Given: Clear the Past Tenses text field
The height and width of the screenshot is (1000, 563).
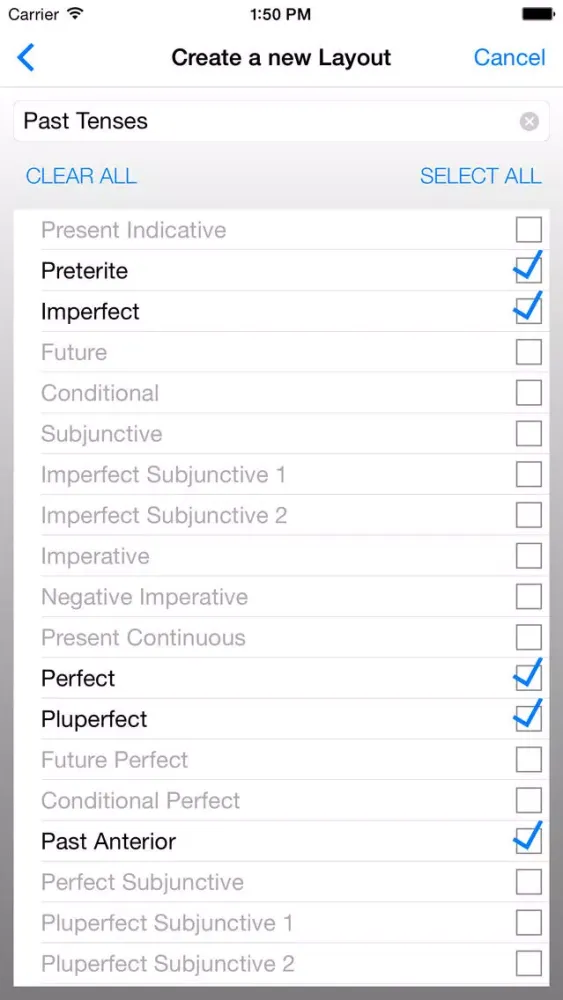Looking at the screenshot, I should point(529,121).
